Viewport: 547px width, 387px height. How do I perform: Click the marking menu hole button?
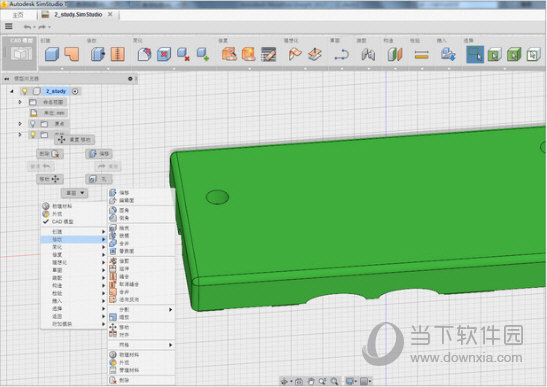99,179
